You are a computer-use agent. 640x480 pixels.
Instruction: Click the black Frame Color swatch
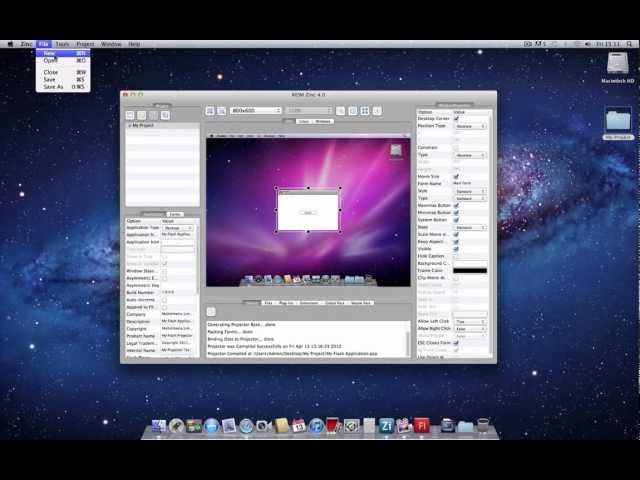coord(470,271)
